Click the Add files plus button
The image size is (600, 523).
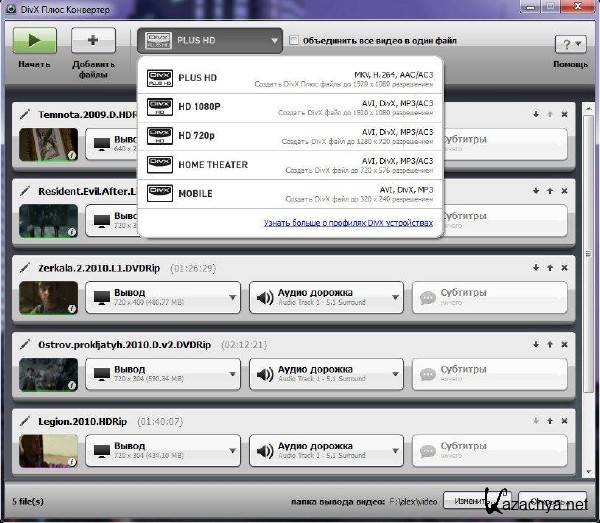point(93,41)
